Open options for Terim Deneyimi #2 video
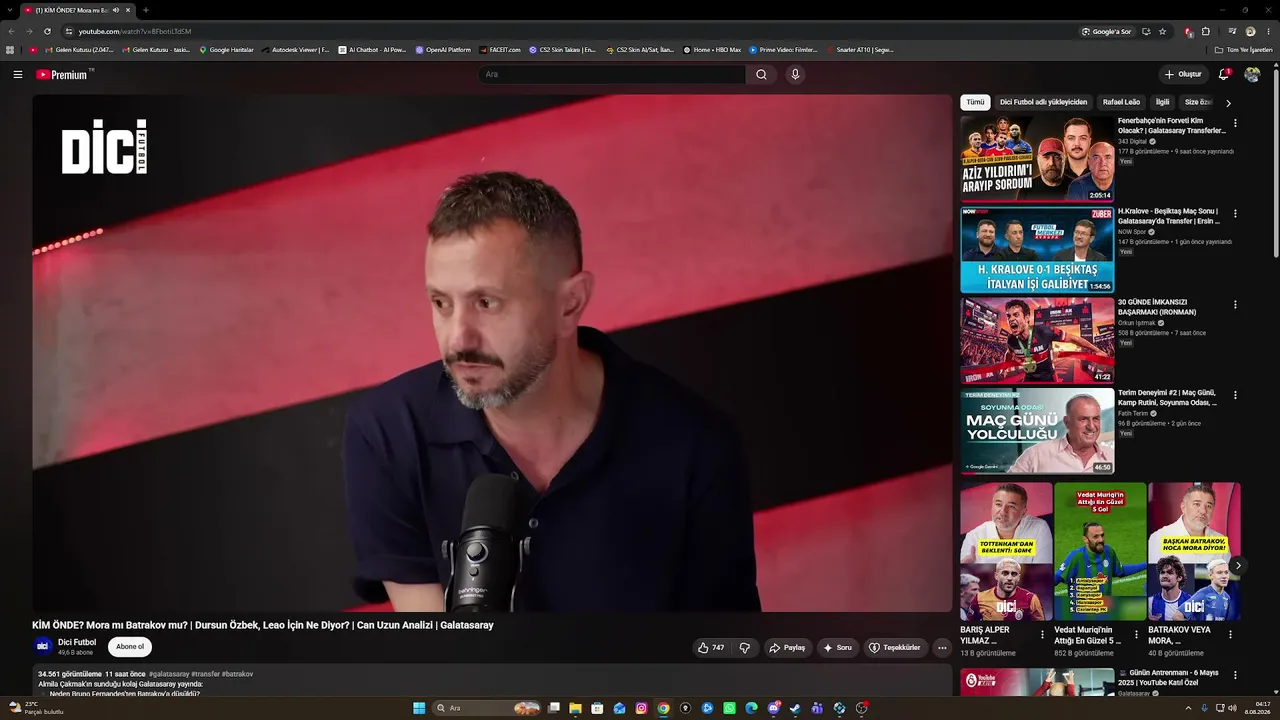Viewport: 1280px width, 720px height. [x=1235, y=395]
